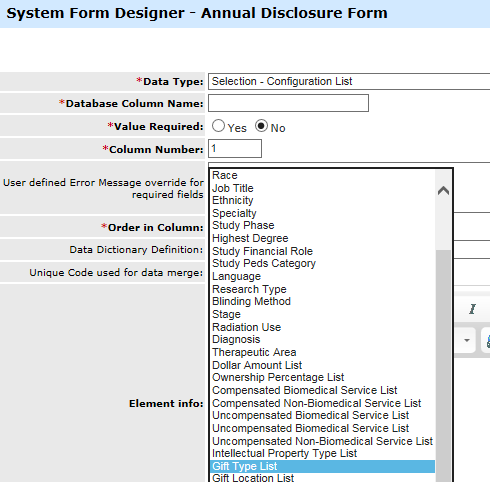Select Blinding Method option
This screenshot has height=482, width=490.
pos(323,302)
